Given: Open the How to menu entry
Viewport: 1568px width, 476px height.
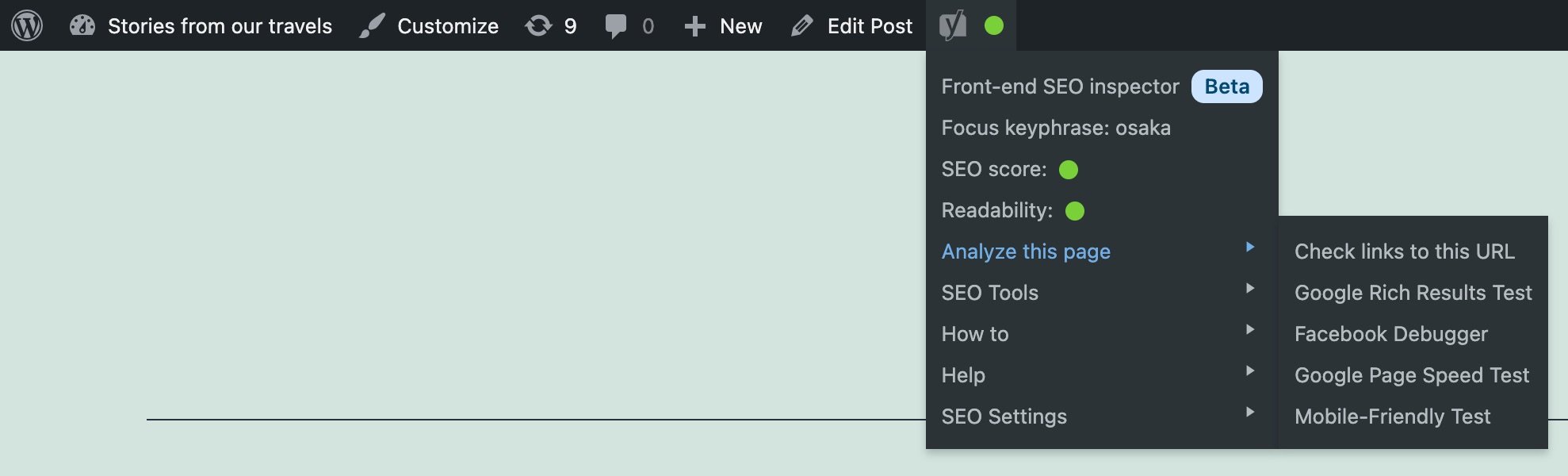Looking at the screenshot, I should [x=974, y=333].
